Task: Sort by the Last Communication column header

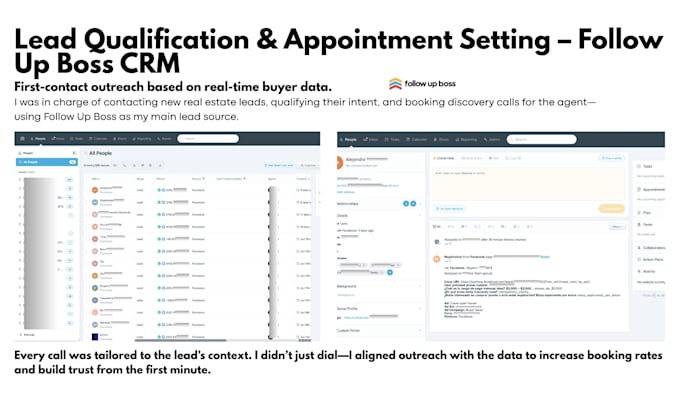Action: click(231, 179)
